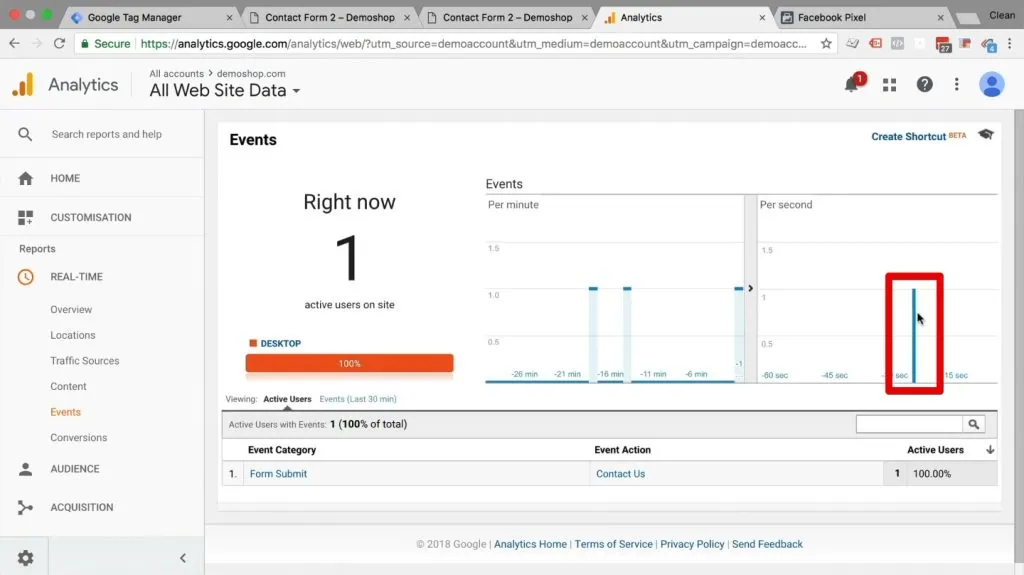Close the Google Tag Manager tab
Image resolution: width=1024 pixels, height=575 pixels.
[229, 18]
